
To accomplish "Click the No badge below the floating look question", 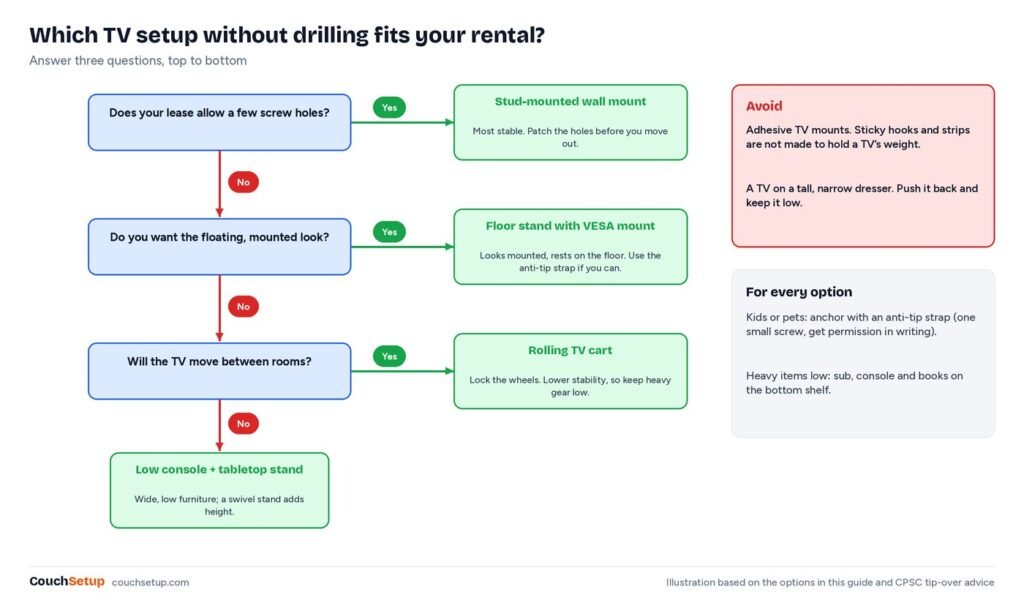I will 244,306.
